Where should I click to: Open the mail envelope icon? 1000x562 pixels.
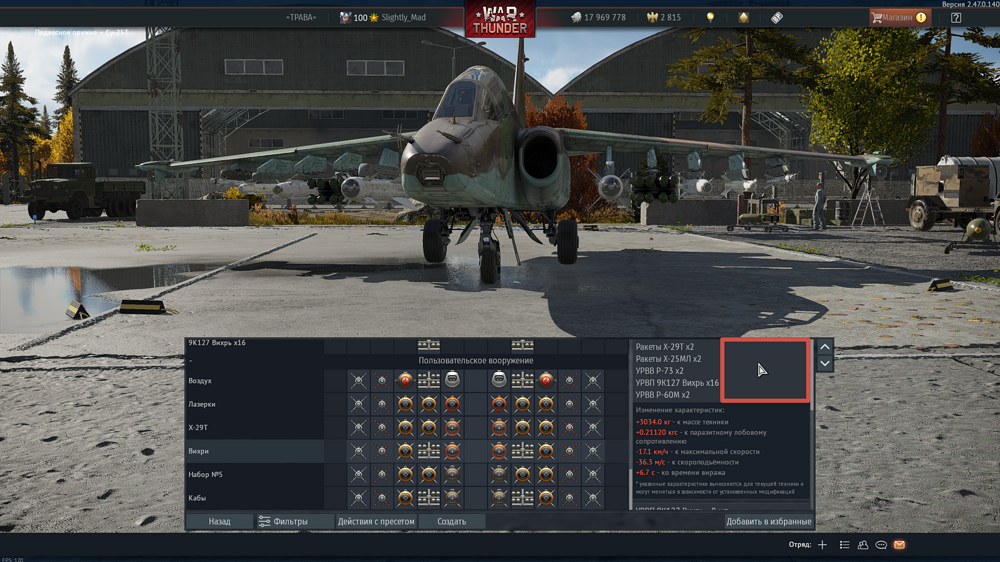[899, 545]
